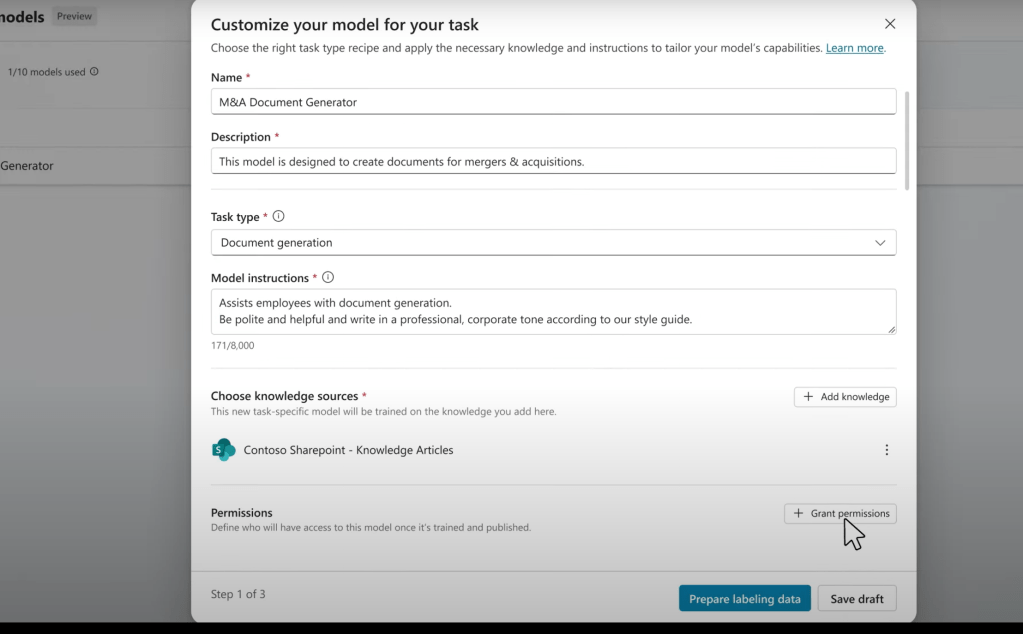Click the Add knowledge button
Viewport: 1023px width, 634px height.
coord(845,397)
